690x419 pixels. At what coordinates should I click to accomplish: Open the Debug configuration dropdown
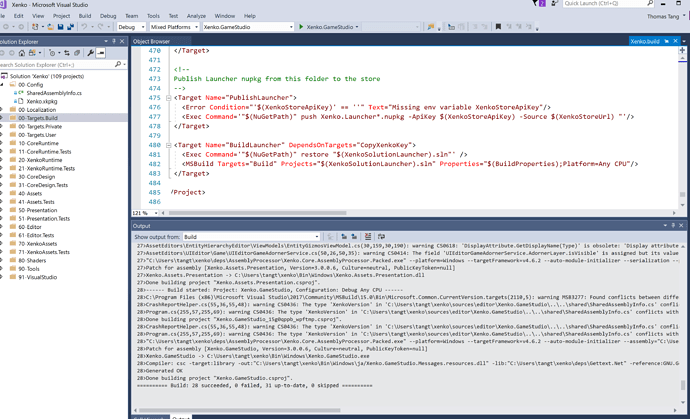[x=131, y=27]
